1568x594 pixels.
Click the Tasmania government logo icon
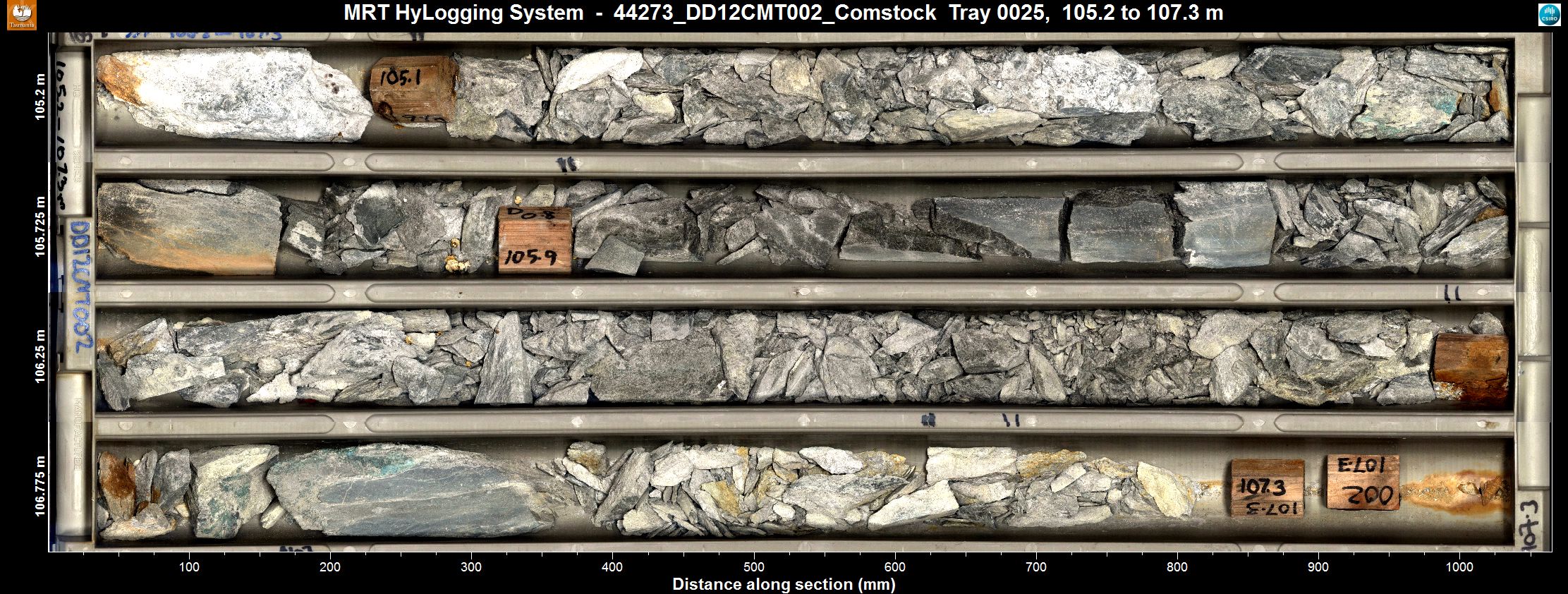coord(21,16)
